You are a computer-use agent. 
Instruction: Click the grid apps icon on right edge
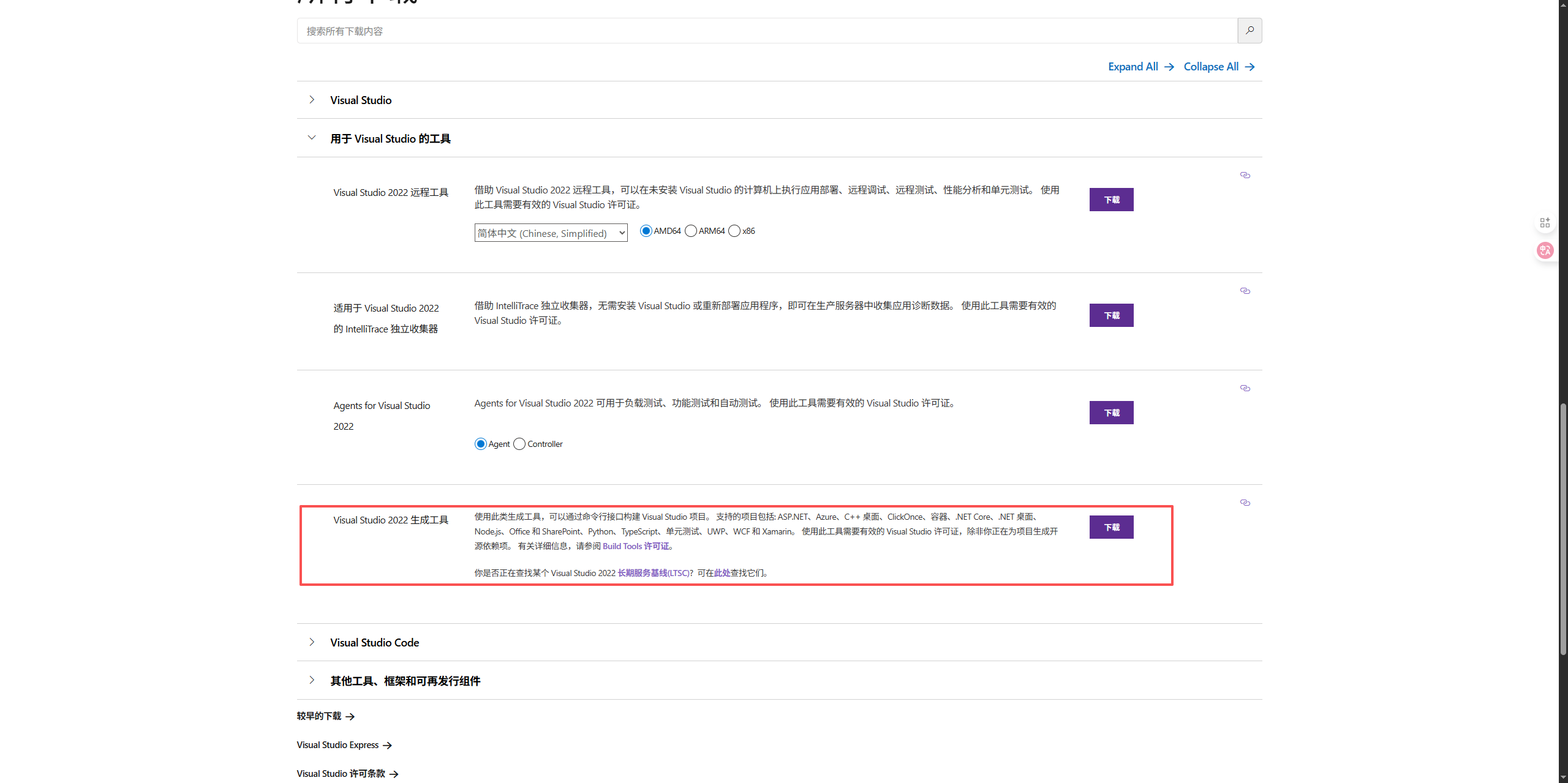(1545, 223)
